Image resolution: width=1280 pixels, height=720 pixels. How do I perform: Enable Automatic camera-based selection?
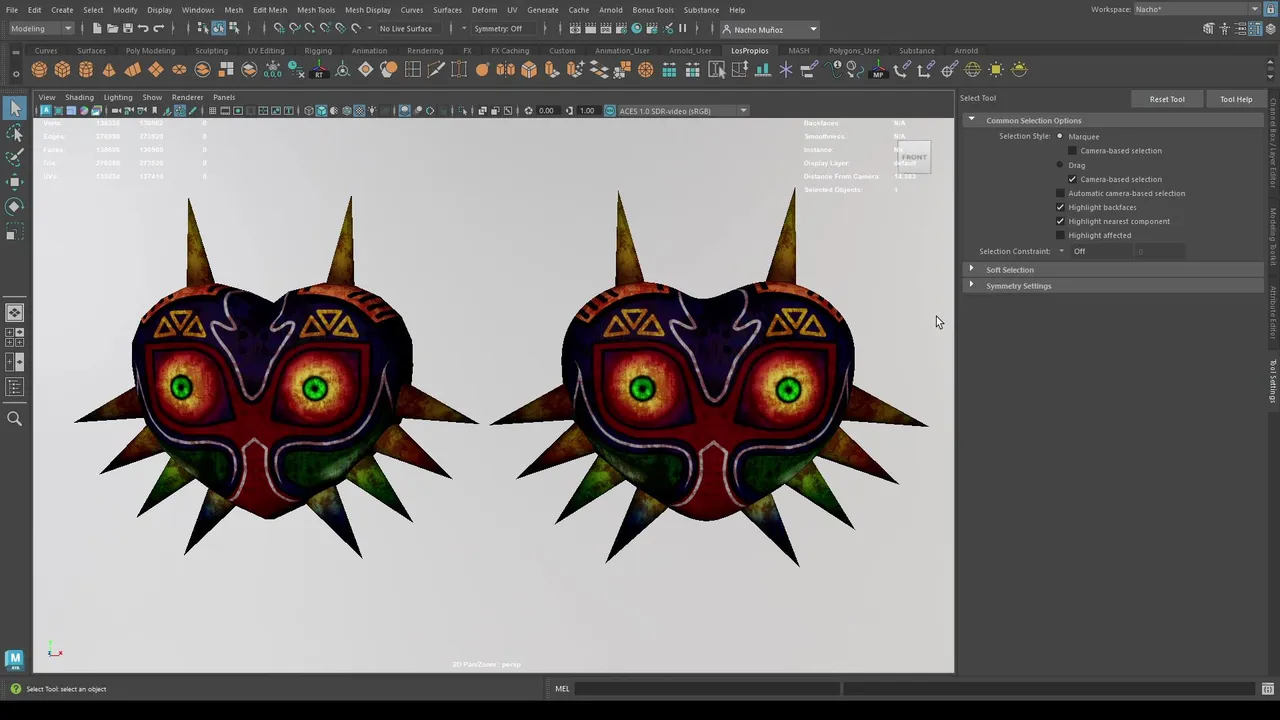click(1061, 193)
